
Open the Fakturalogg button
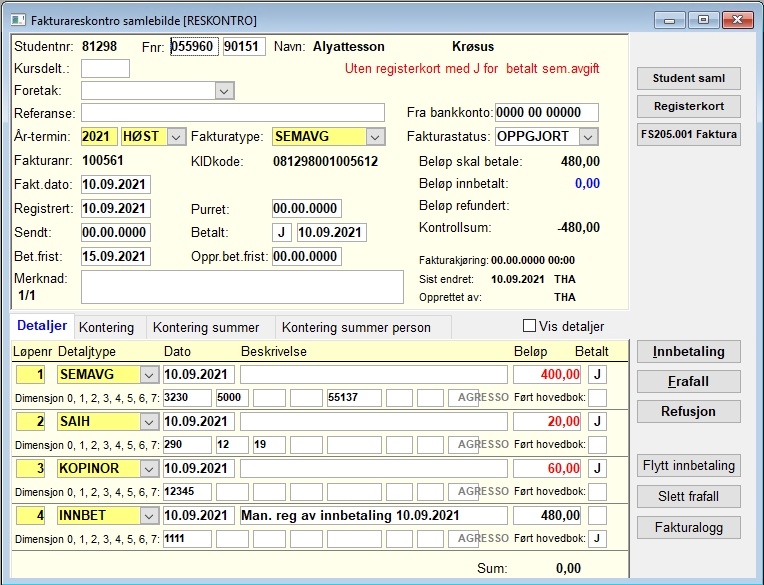click(688, 528)
